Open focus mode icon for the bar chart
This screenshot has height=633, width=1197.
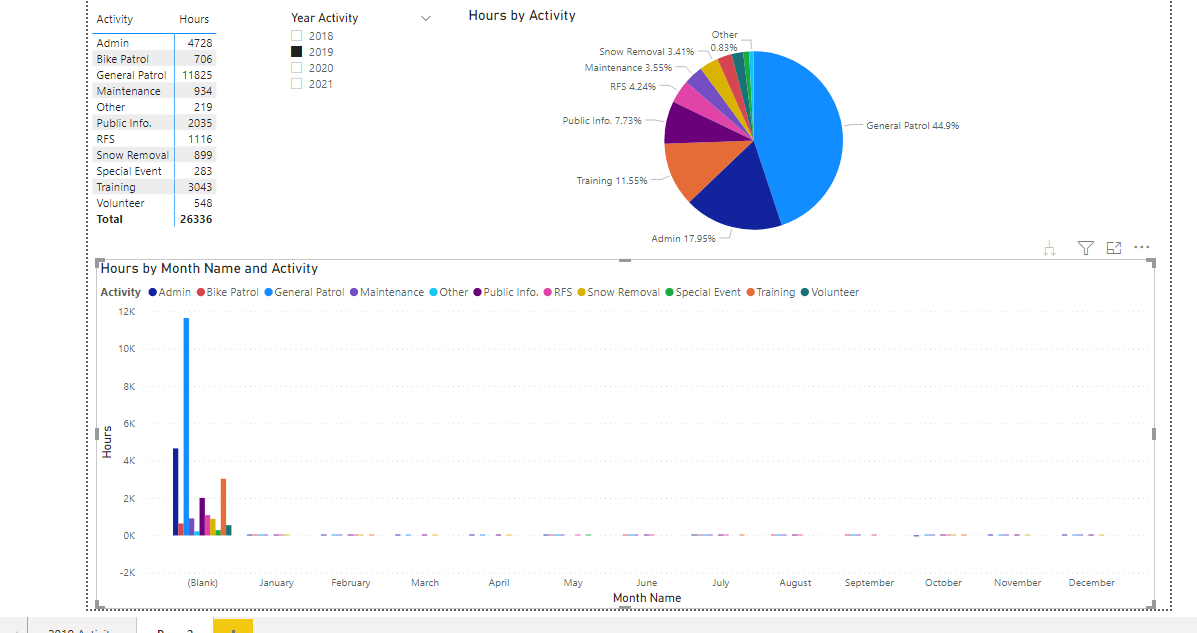pos(1114,247)
